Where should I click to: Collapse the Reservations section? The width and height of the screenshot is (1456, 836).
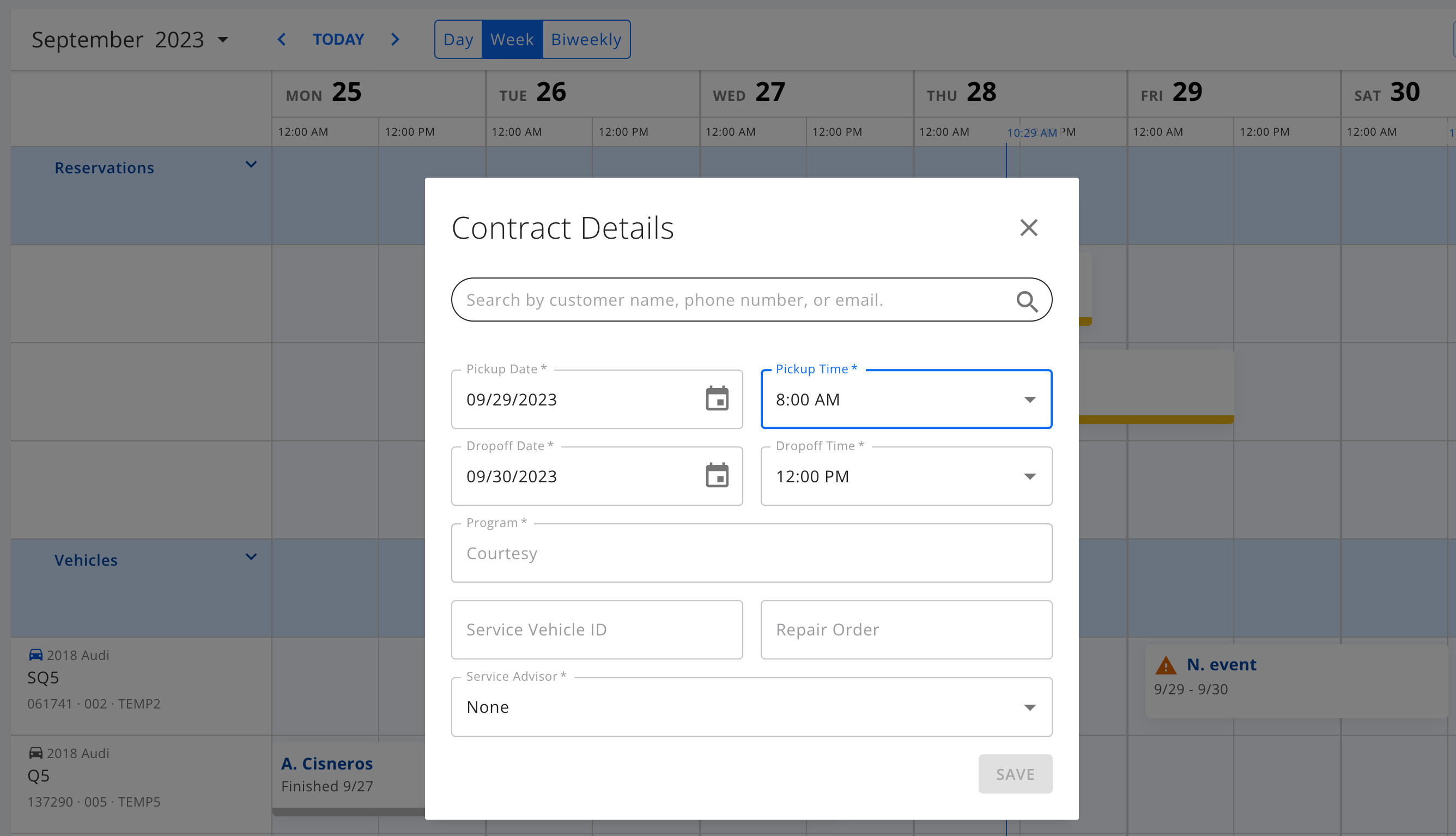tap(251, 165)
